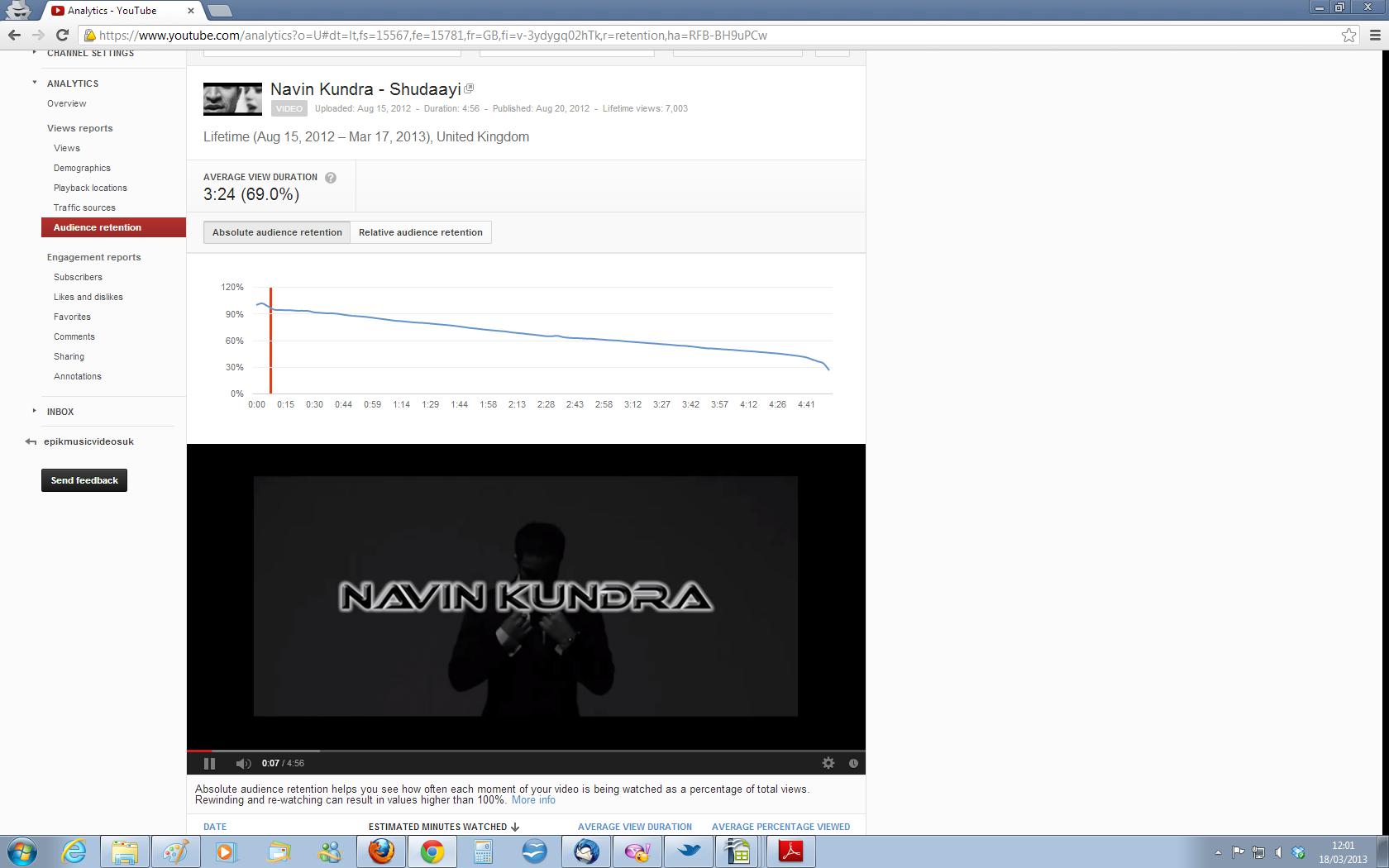Close the Analytics - YouTube tab

point(190,11)
